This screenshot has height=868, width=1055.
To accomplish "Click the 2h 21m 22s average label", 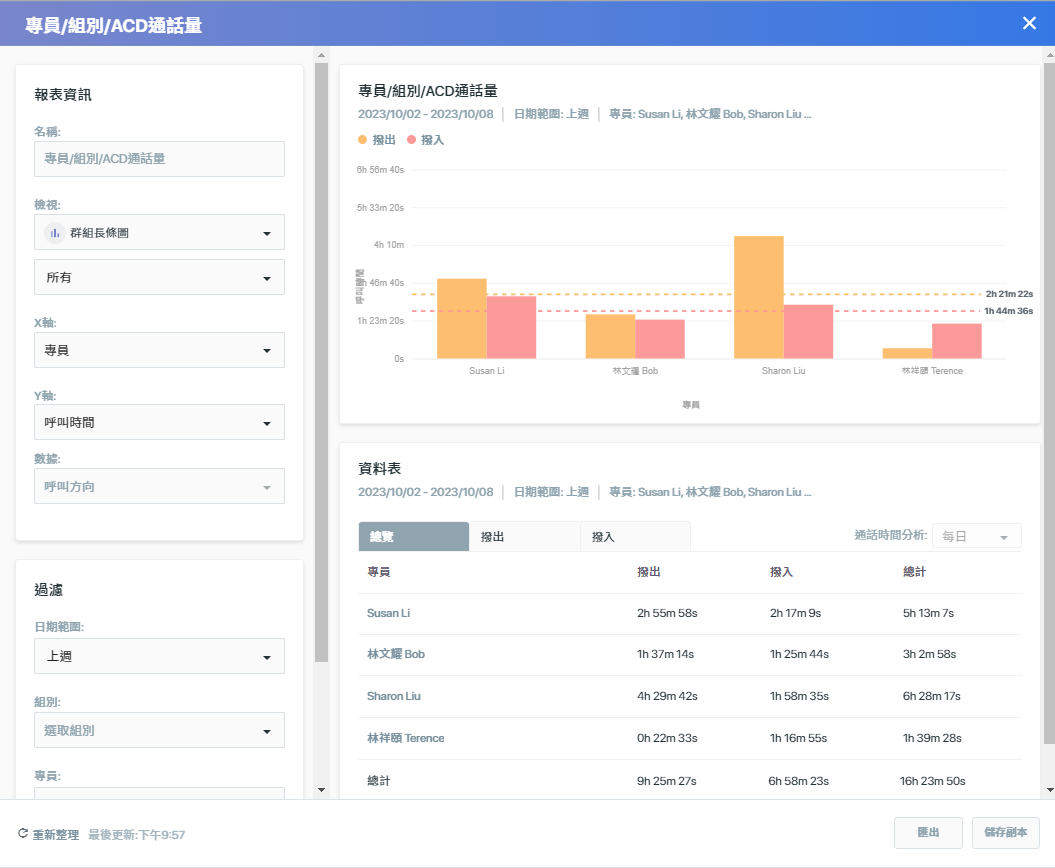I will tap(1009, 294).
